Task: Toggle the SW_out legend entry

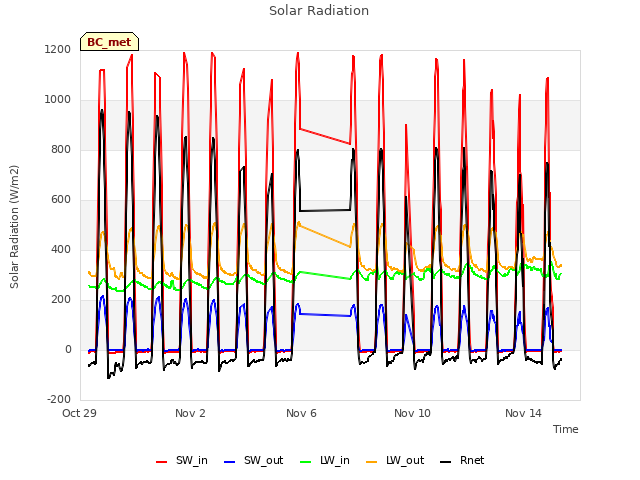Action: [x=253, y=460]
